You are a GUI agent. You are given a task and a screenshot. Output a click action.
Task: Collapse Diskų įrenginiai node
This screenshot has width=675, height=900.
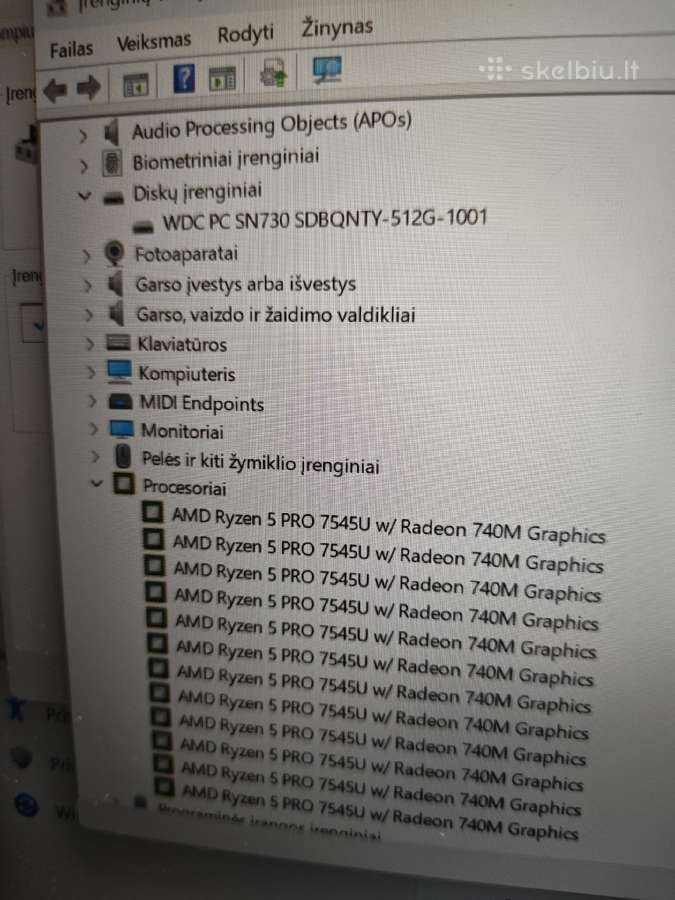[84, 196]
